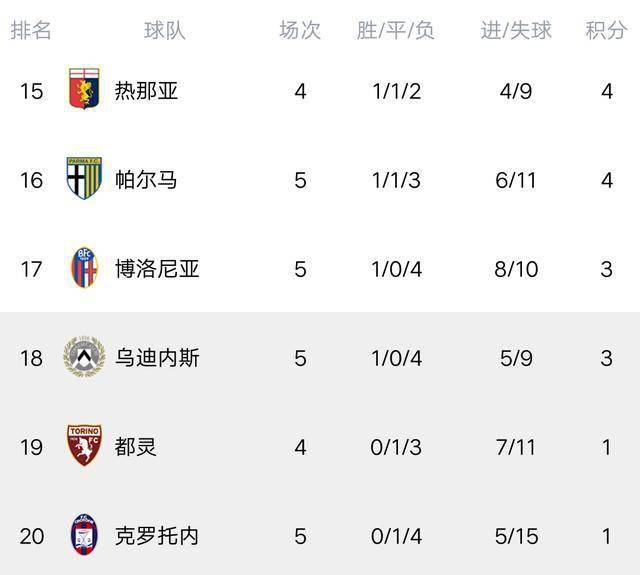Screen dimensions: 640x575
Task: Select the 球队 column header
Action: [x=165, y=30]
